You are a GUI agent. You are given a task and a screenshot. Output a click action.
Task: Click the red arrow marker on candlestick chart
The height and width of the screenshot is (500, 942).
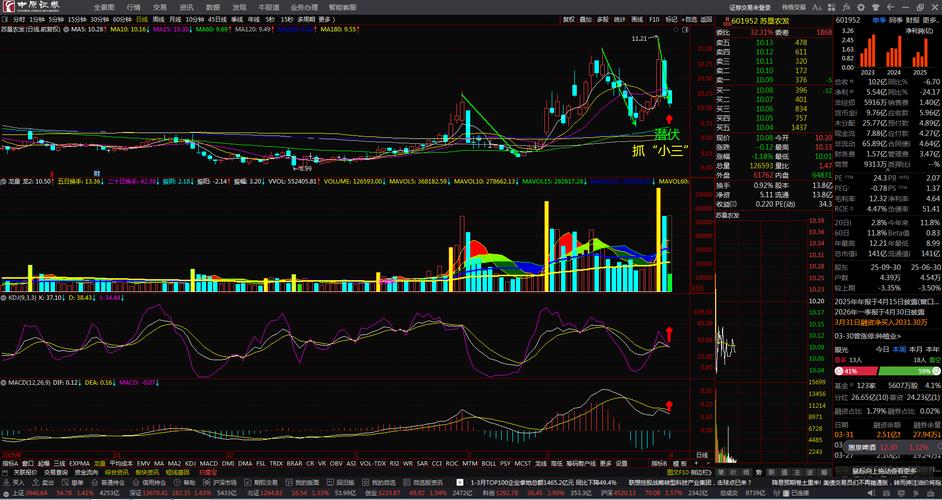click(668, 119)
